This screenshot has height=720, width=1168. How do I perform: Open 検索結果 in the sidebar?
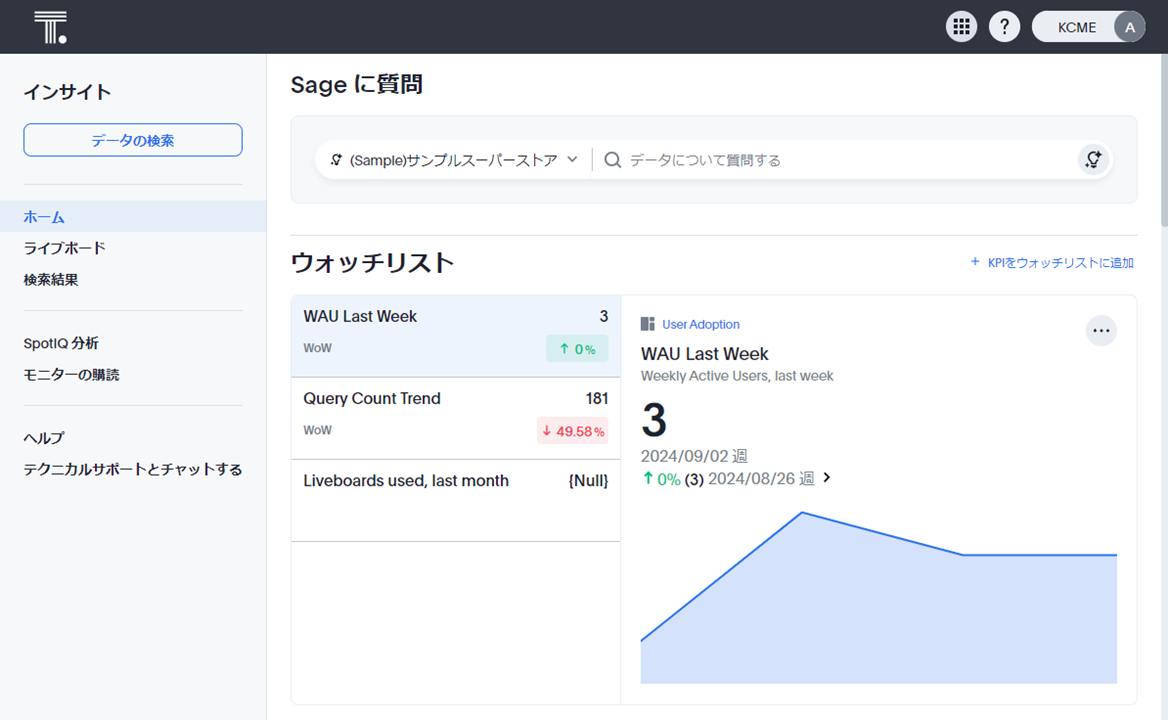click(51, 280)
